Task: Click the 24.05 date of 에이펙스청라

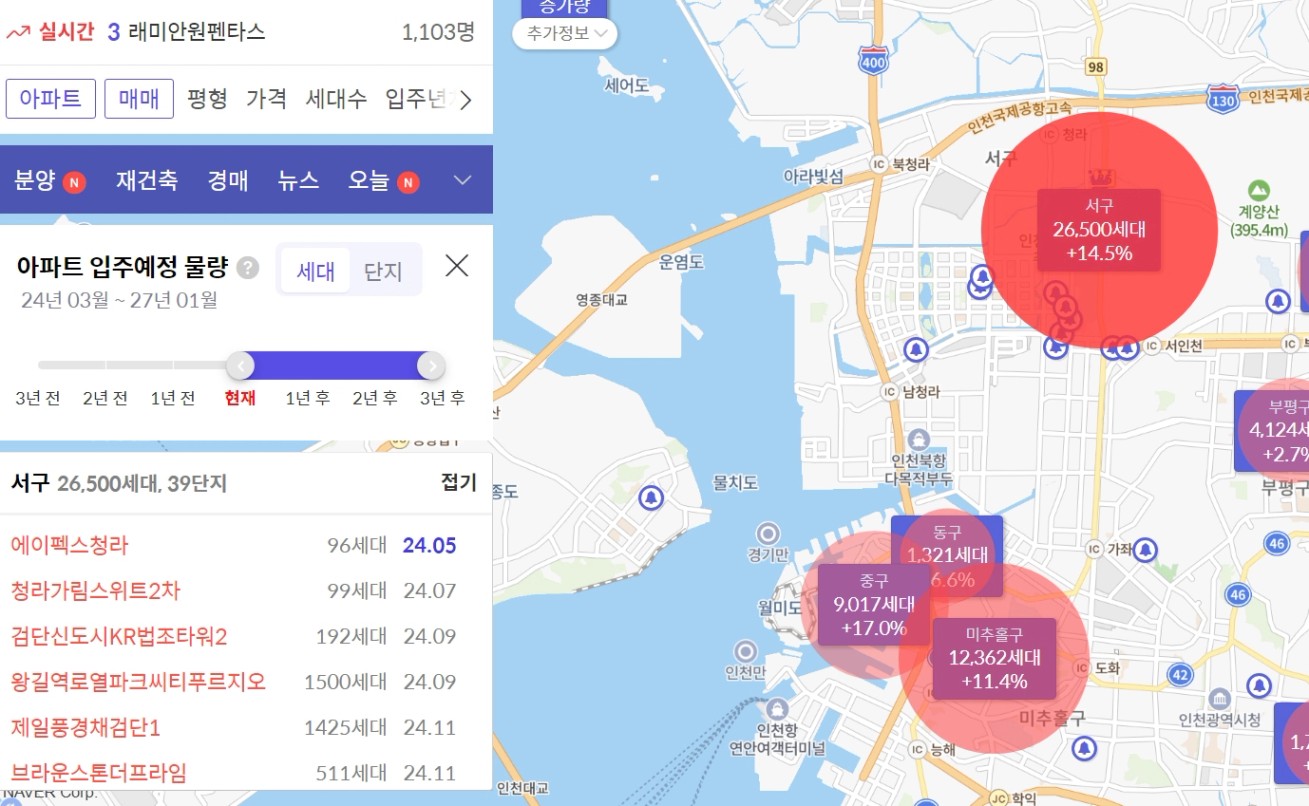Action: 430,546
